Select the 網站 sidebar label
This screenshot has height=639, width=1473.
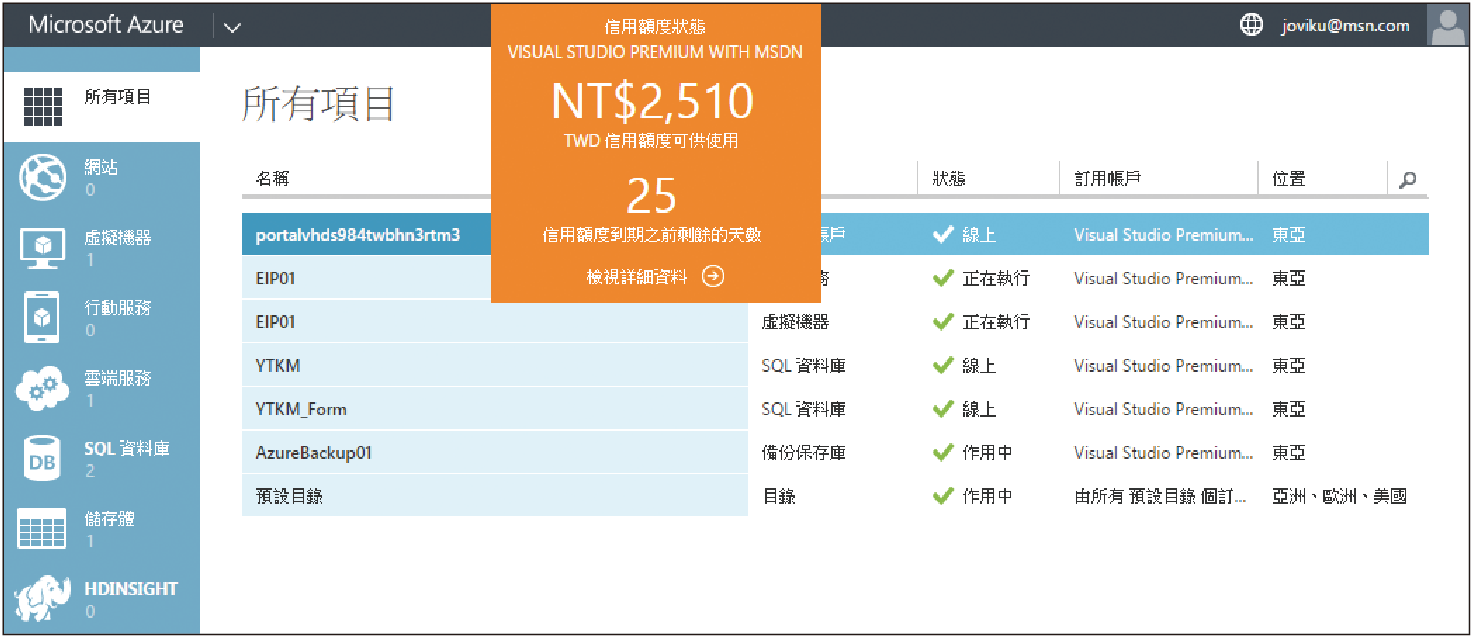(101, 167)
